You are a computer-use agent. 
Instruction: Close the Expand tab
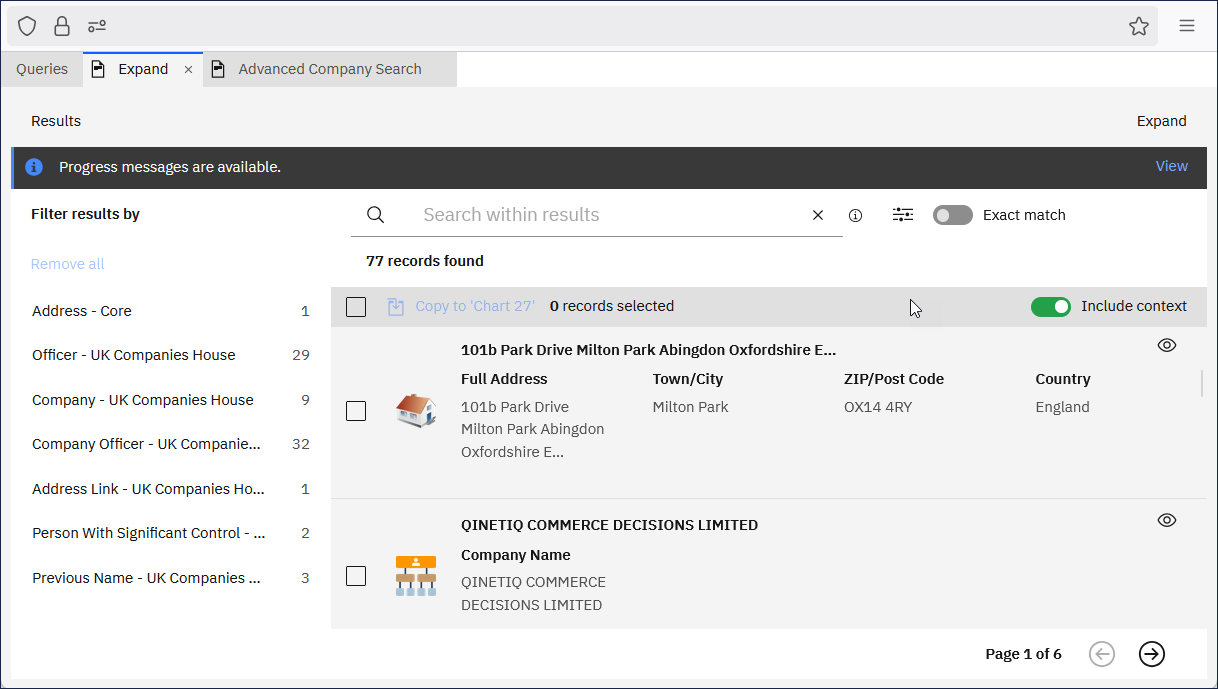click(x=188, y=70)
